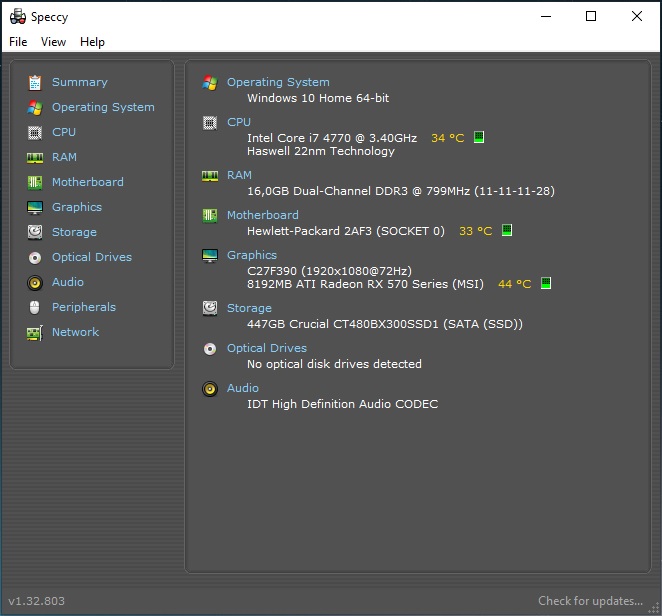Click the Audio speaker icon in sidebar
The width and height of the screenshot is (662, 616).
pyautogui.click(x=35, y=282)
